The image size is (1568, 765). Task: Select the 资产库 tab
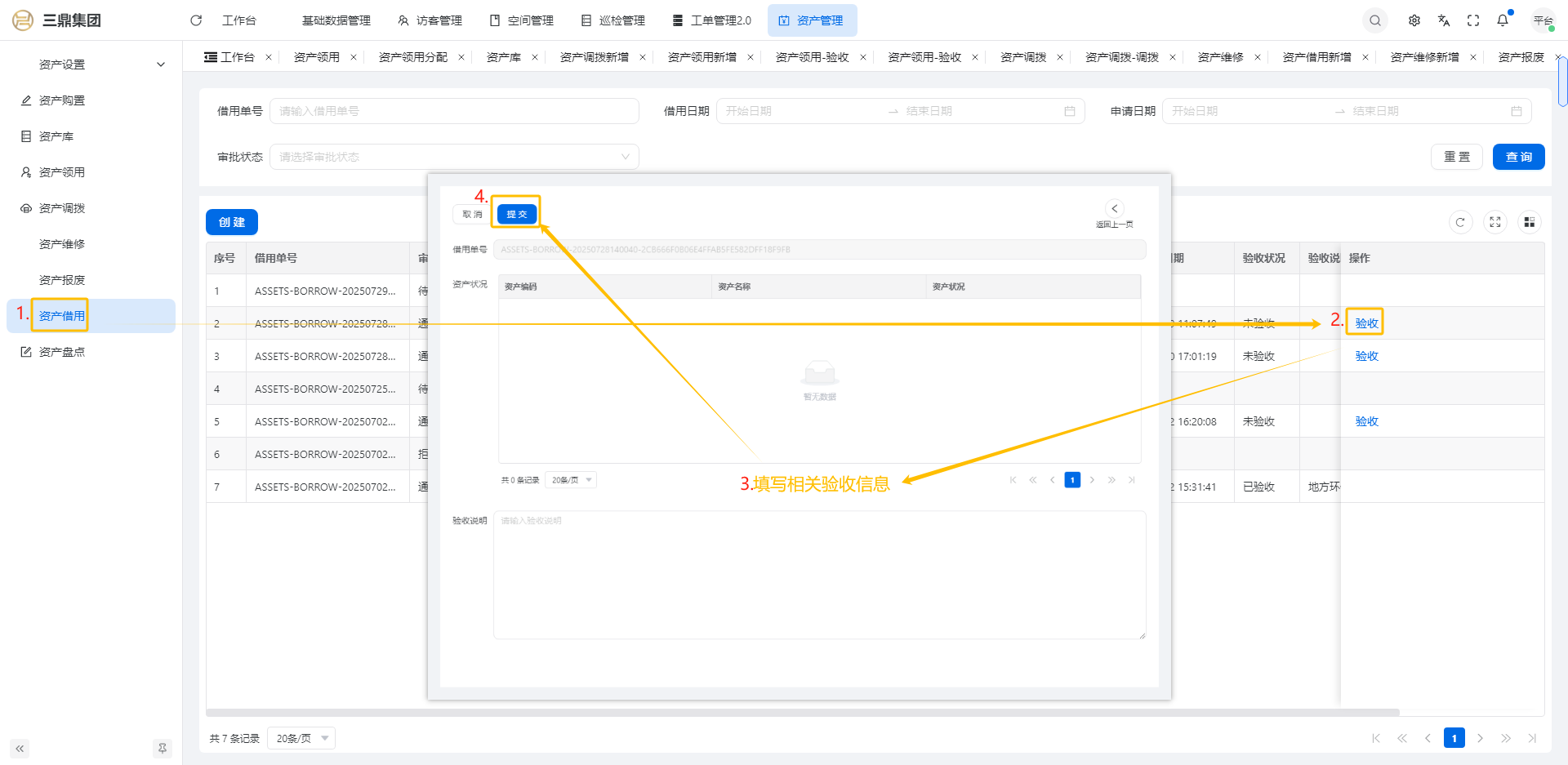point(503,57)
